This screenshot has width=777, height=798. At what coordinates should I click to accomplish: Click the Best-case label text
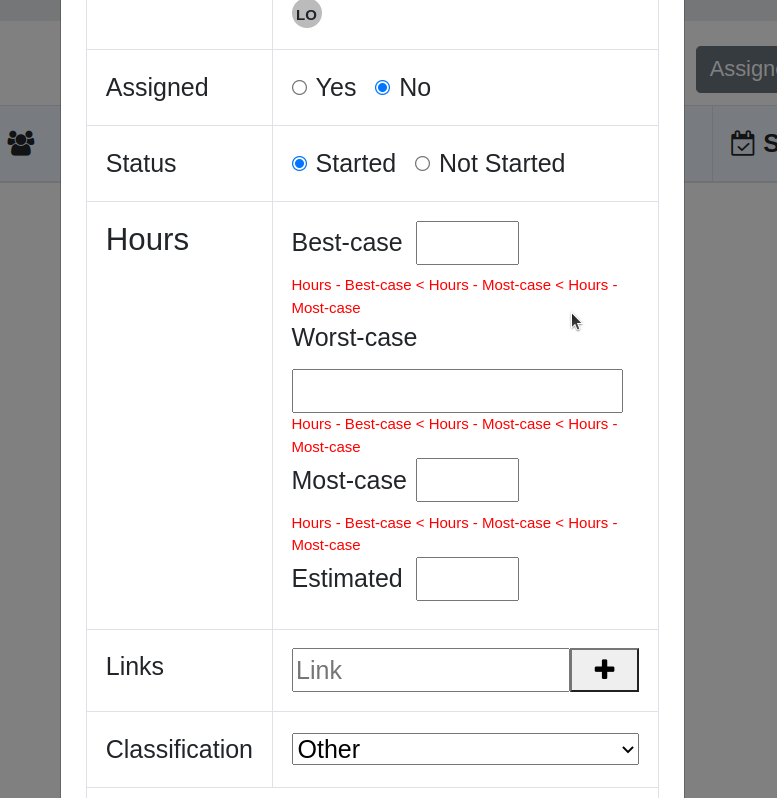(347, 242)
